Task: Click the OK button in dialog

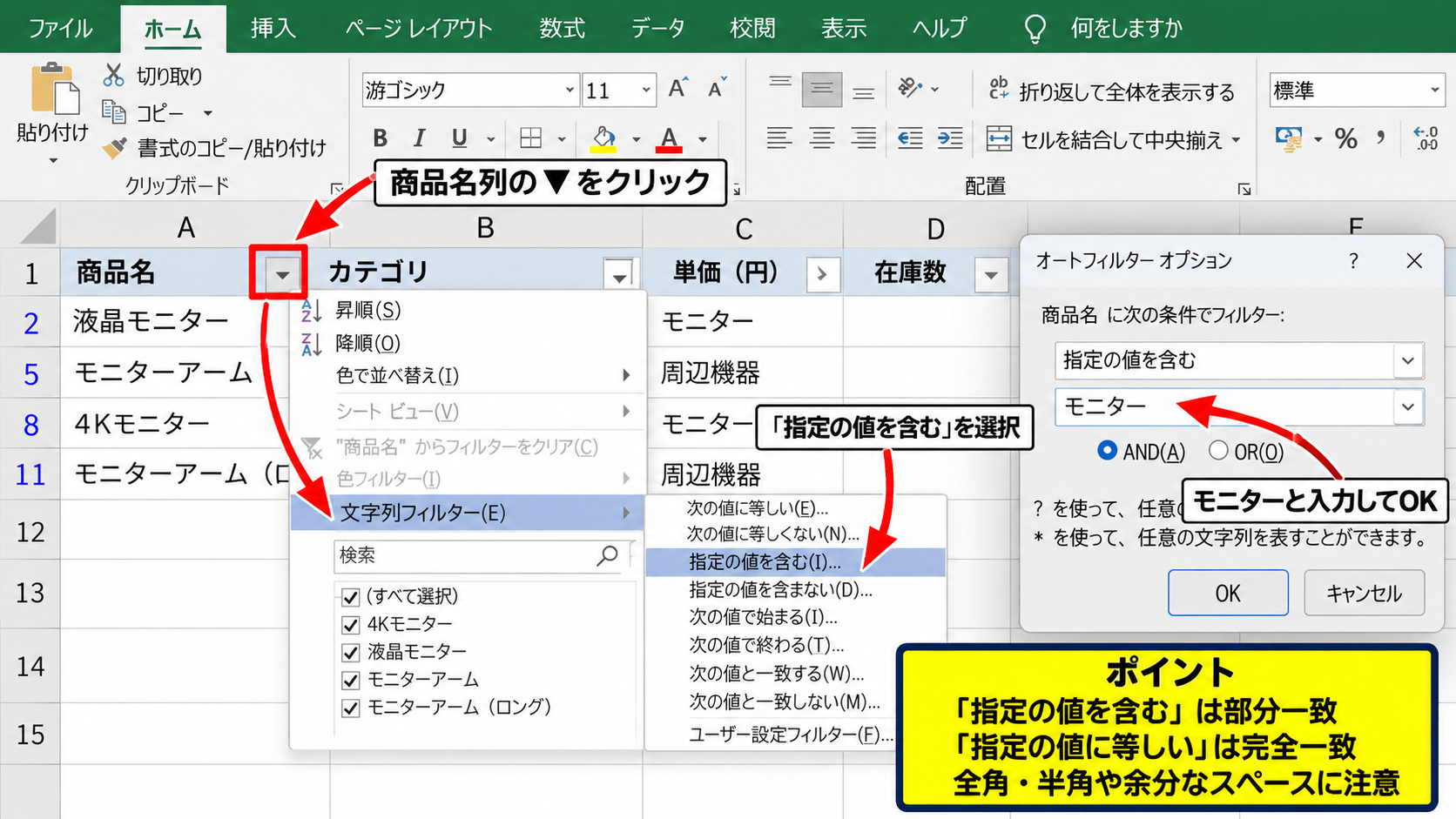Action: [x=1228, y=593]
